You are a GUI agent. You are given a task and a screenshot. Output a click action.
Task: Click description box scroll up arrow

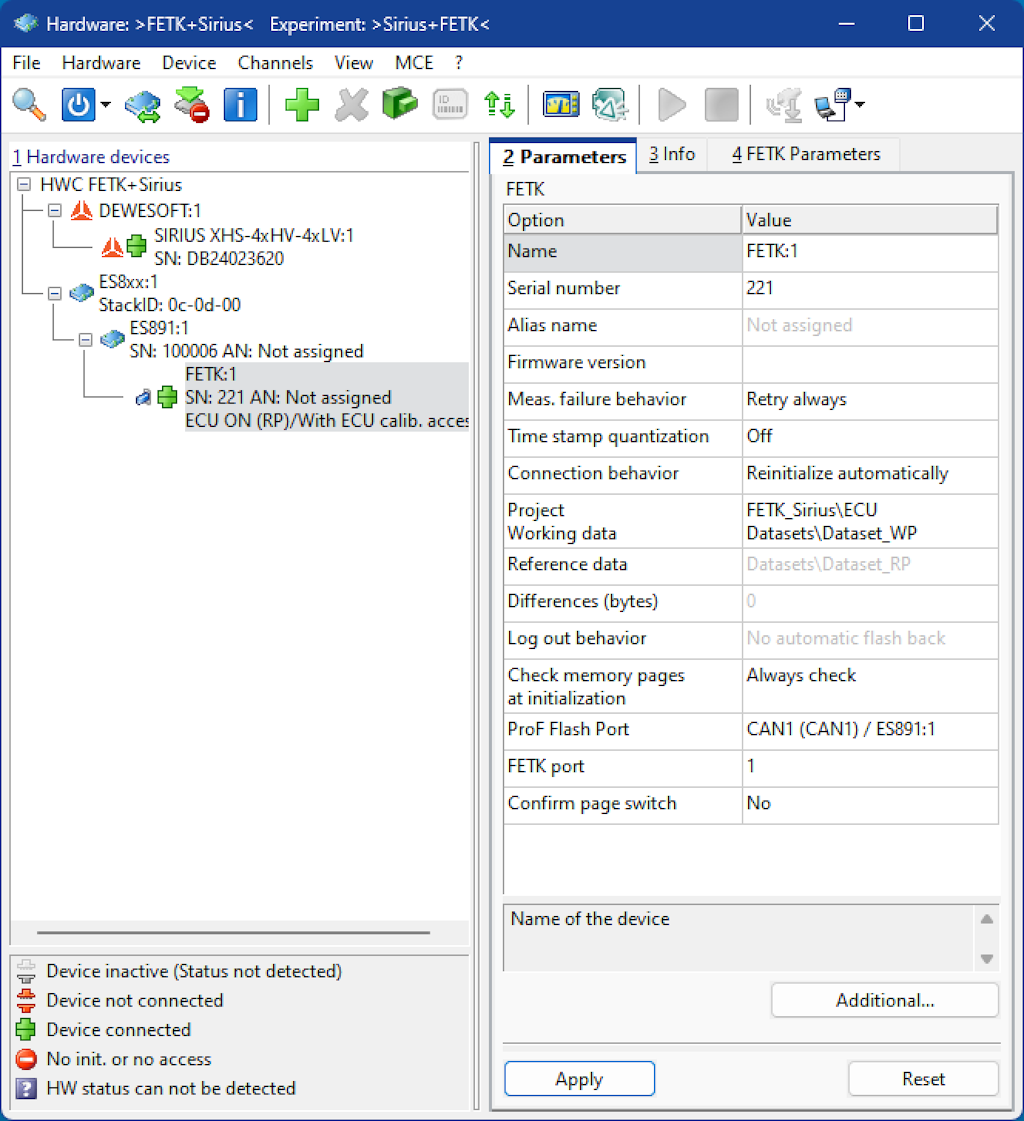click(987, 919)
